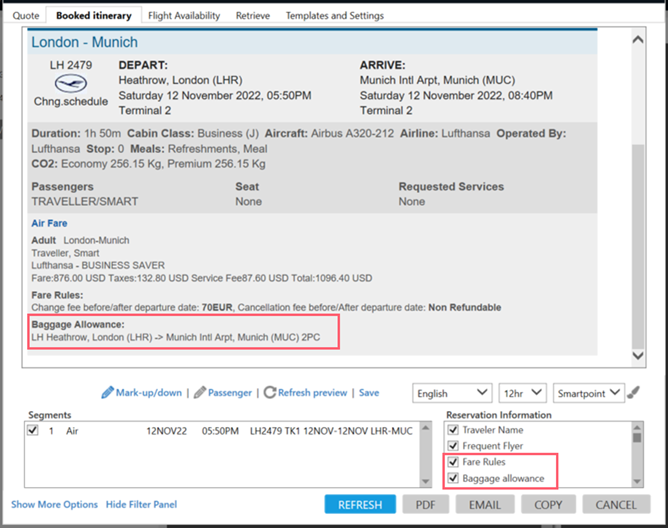
Task: Click the pencil Mark-up/down icon
Action: pos(108,393)
